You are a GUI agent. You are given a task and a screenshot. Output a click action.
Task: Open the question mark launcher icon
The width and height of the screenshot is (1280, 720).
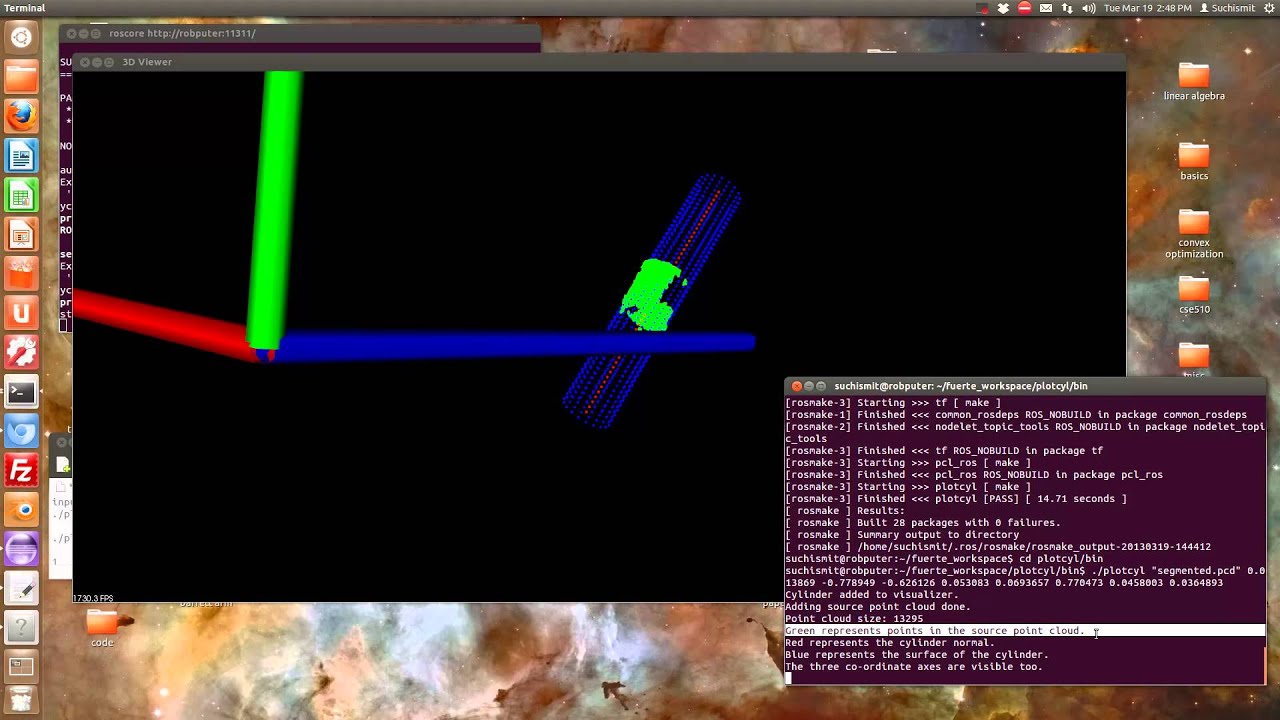(21, 628)
